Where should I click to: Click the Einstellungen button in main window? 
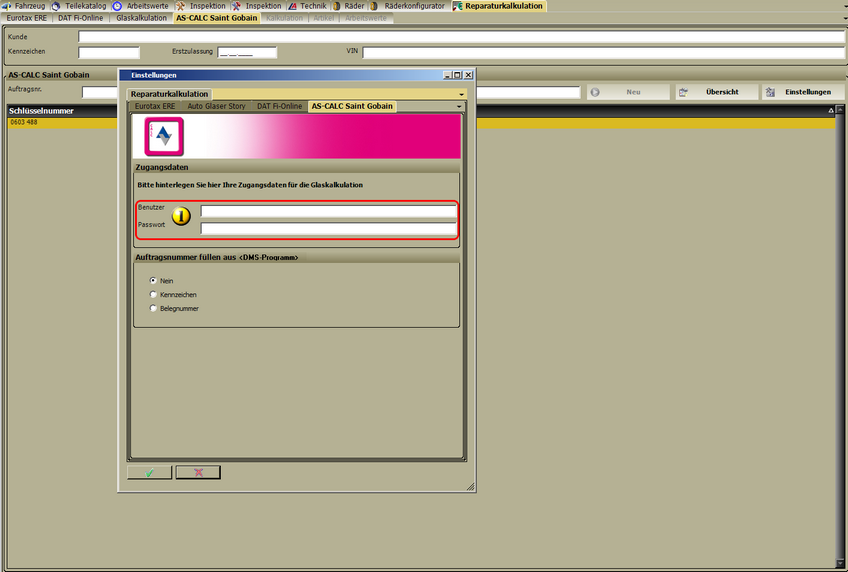(803, 92)
